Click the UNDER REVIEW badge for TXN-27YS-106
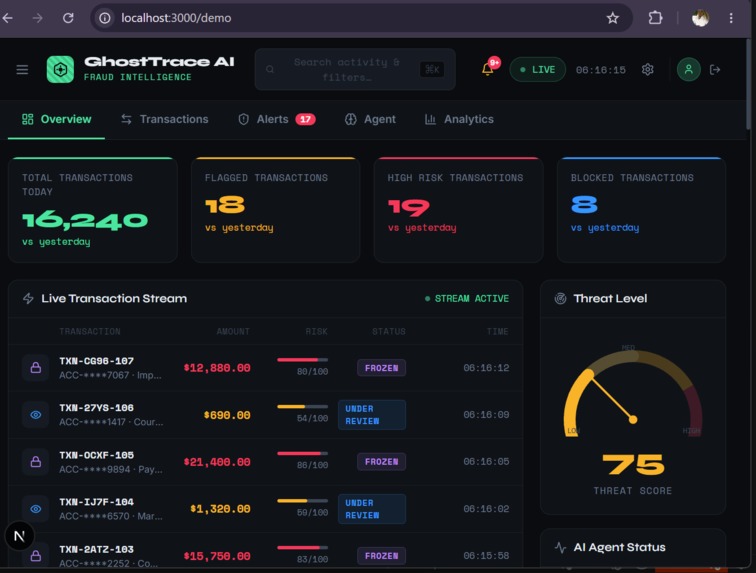 (x=372, y=415)
